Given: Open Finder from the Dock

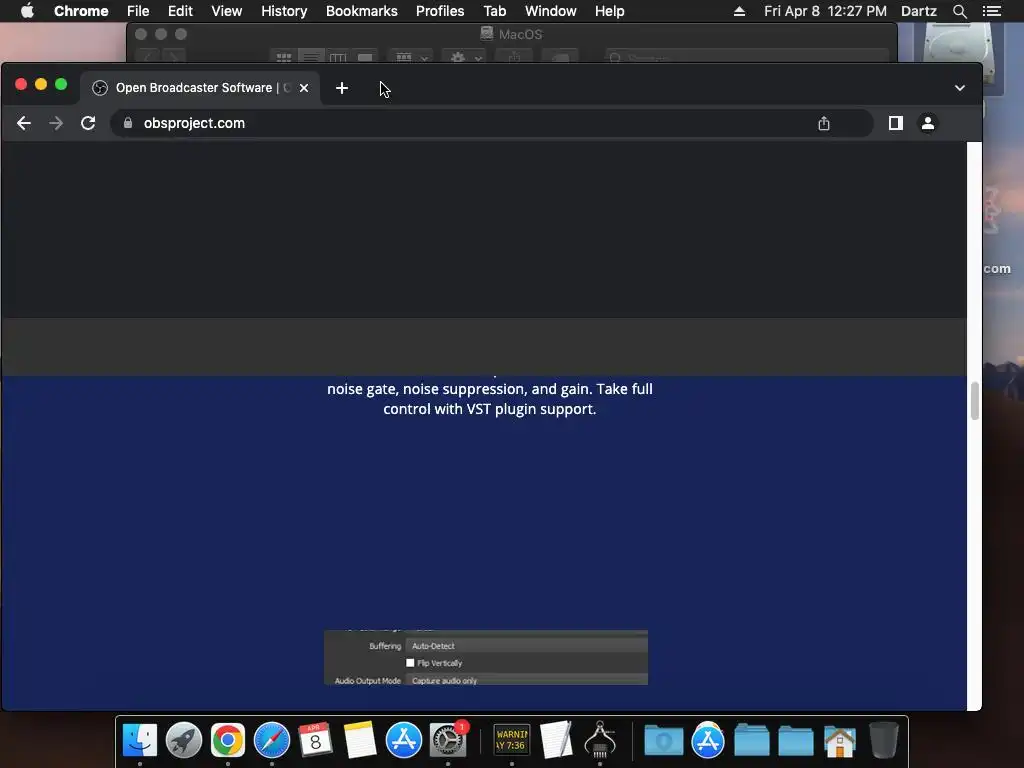Looking at the screenshot, I should (140, 740).
